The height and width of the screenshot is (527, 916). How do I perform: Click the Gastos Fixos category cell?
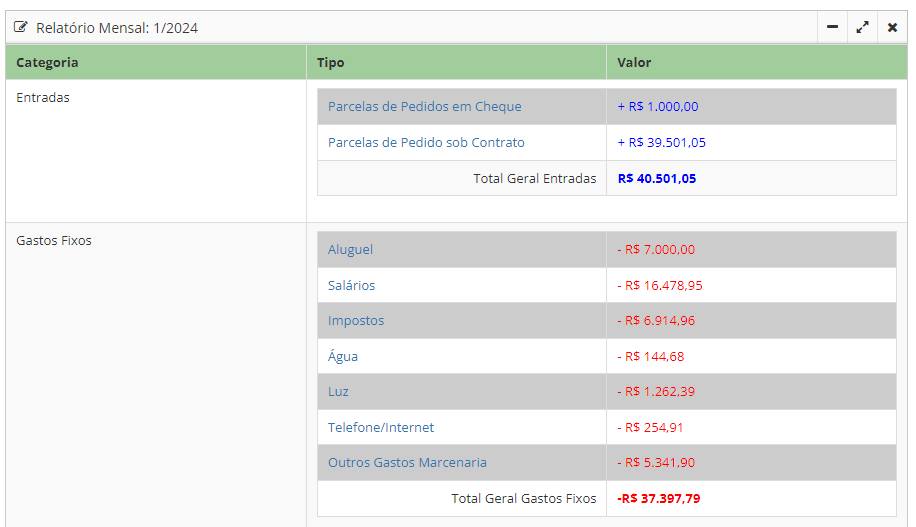(54, 241)
